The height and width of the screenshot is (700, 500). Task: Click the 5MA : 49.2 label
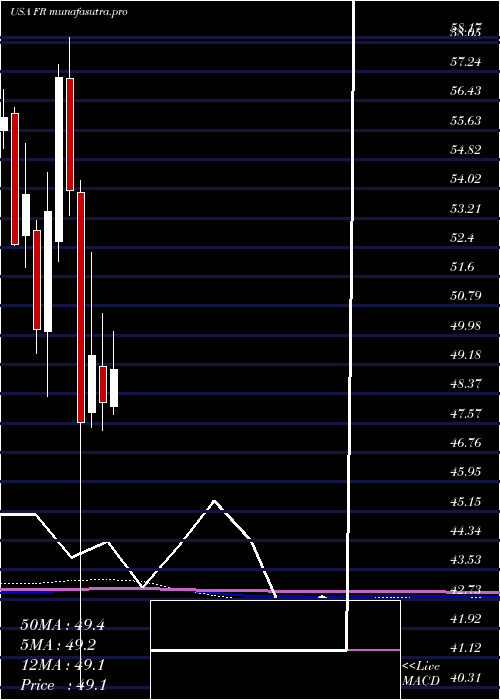click(x=58, y=645)
